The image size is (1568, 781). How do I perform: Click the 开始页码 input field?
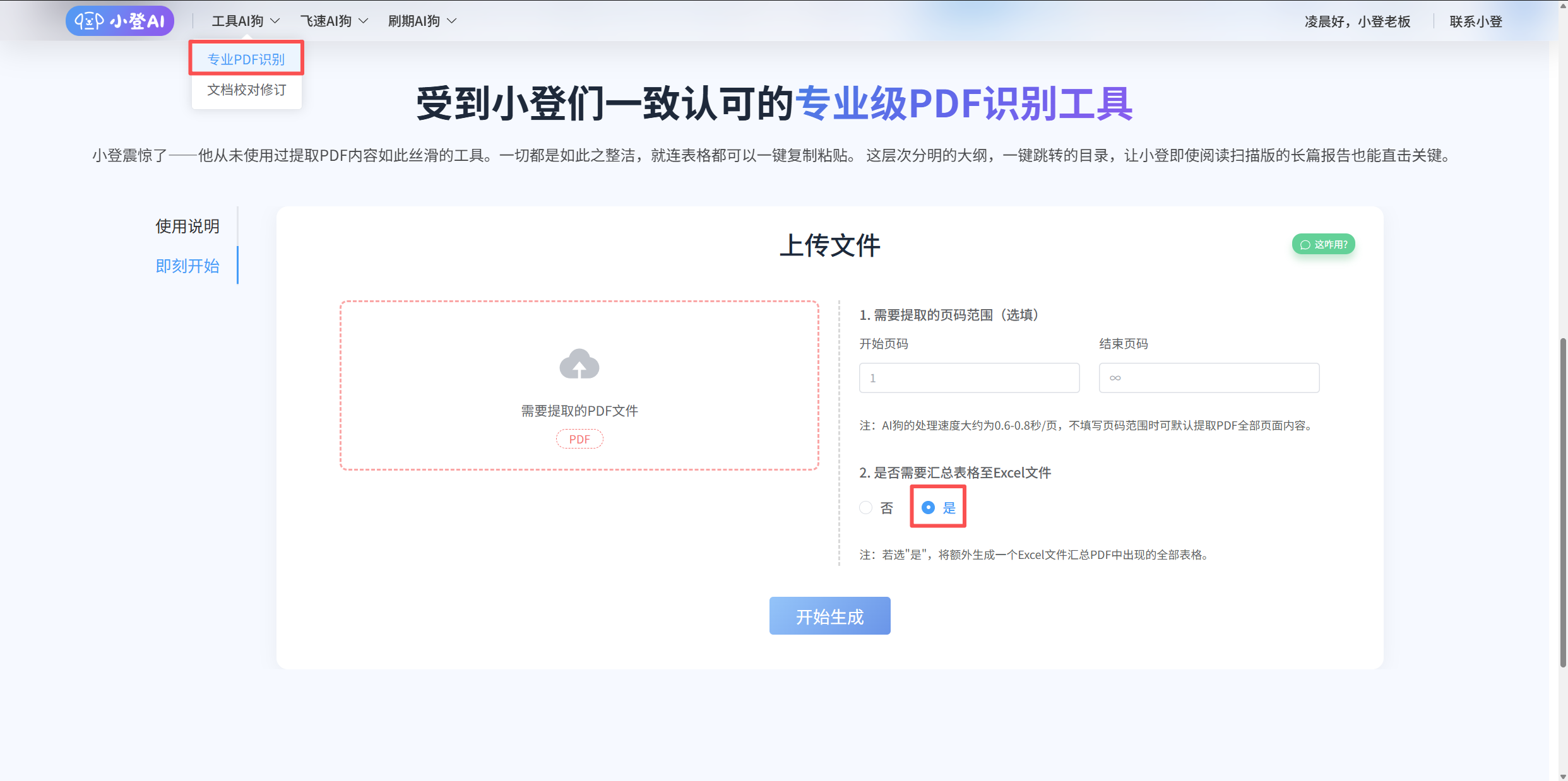coord(969,378)
